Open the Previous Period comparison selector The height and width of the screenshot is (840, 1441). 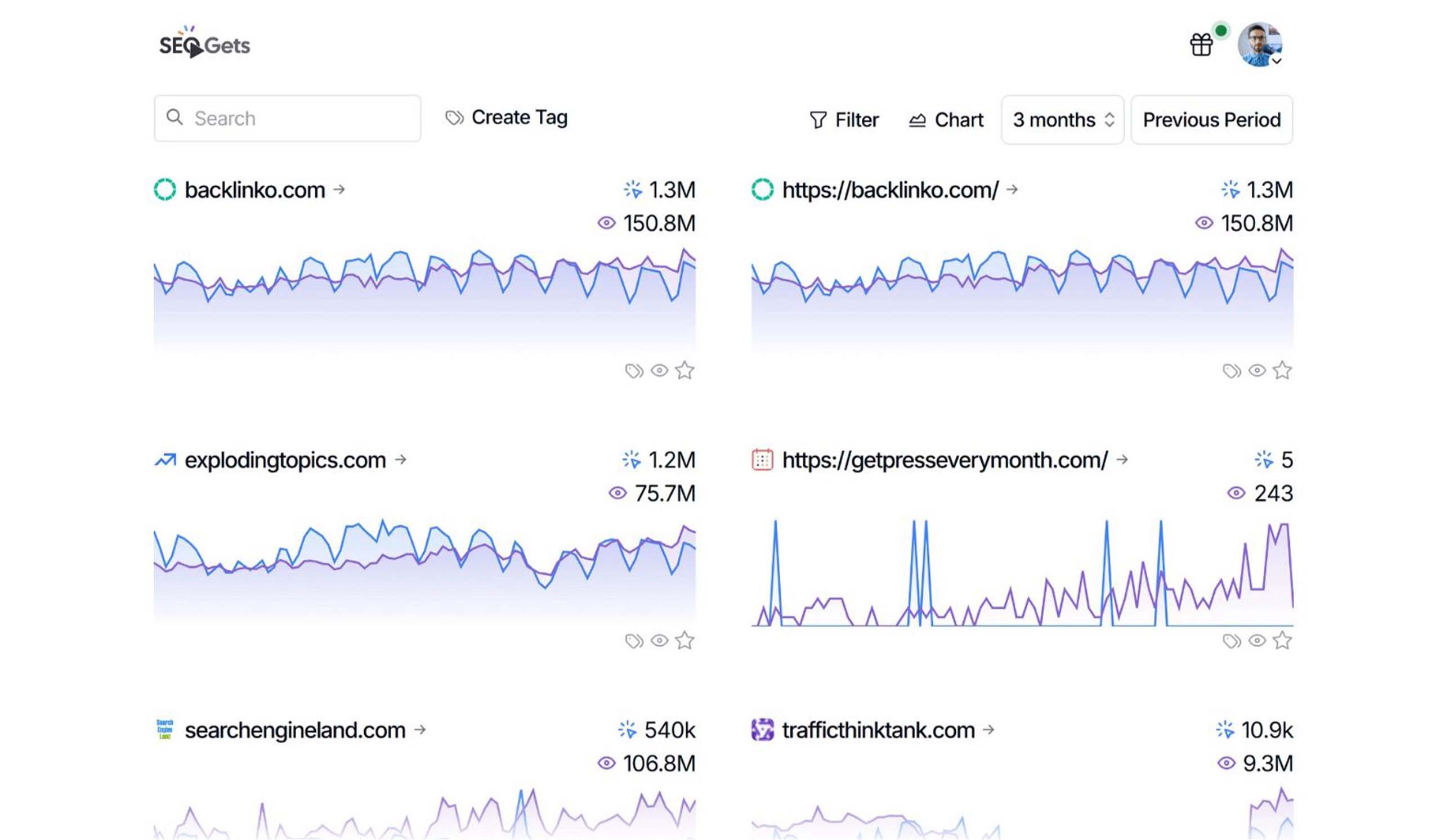(x=1211, y=120)
